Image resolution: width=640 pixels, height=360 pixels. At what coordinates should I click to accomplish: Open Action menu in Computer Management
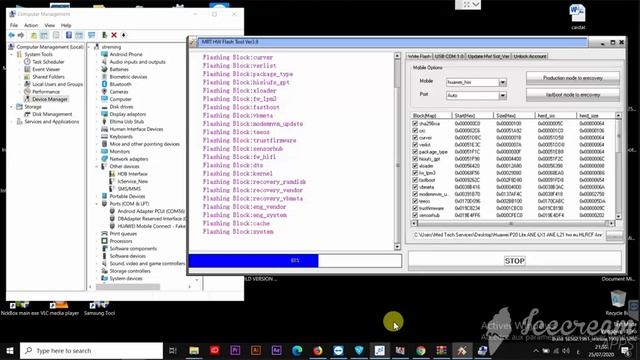tap(31, 25)
